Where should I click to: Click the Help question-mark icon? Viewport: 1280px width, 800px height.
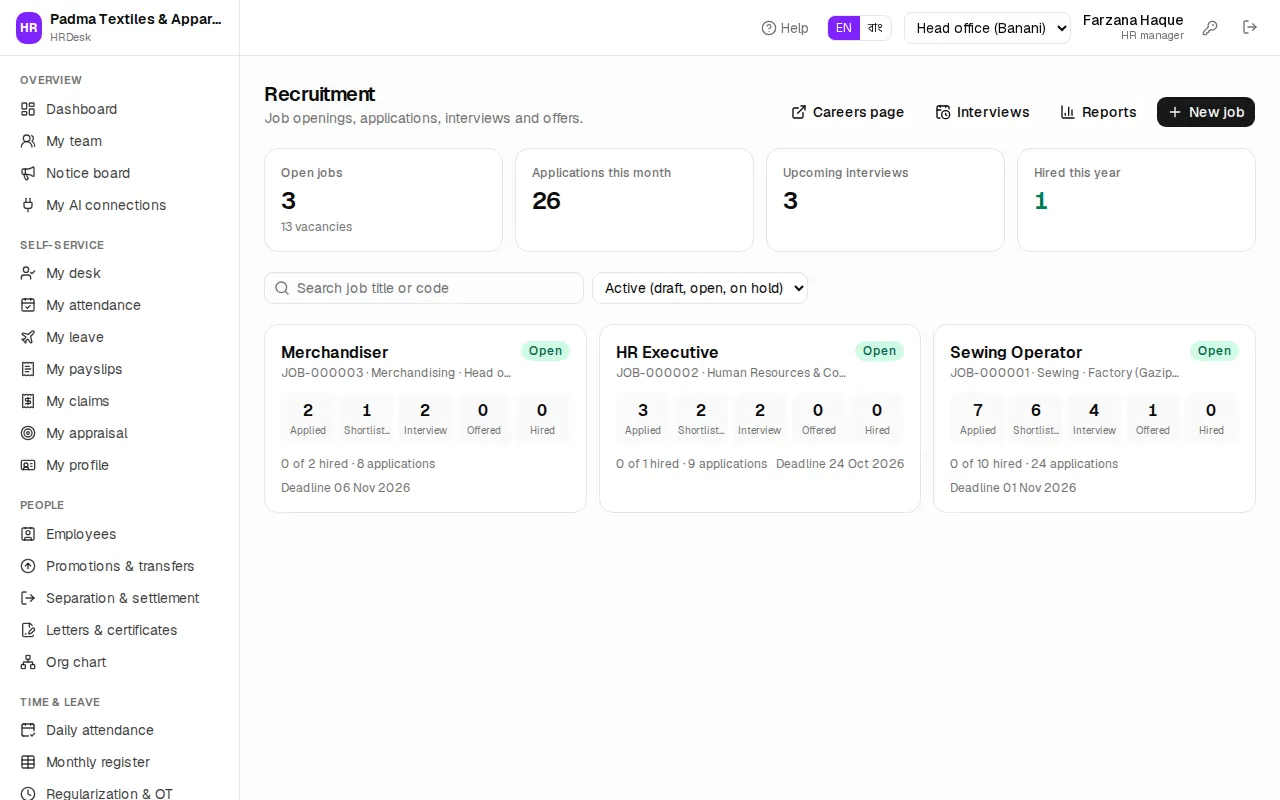[769, 28]
